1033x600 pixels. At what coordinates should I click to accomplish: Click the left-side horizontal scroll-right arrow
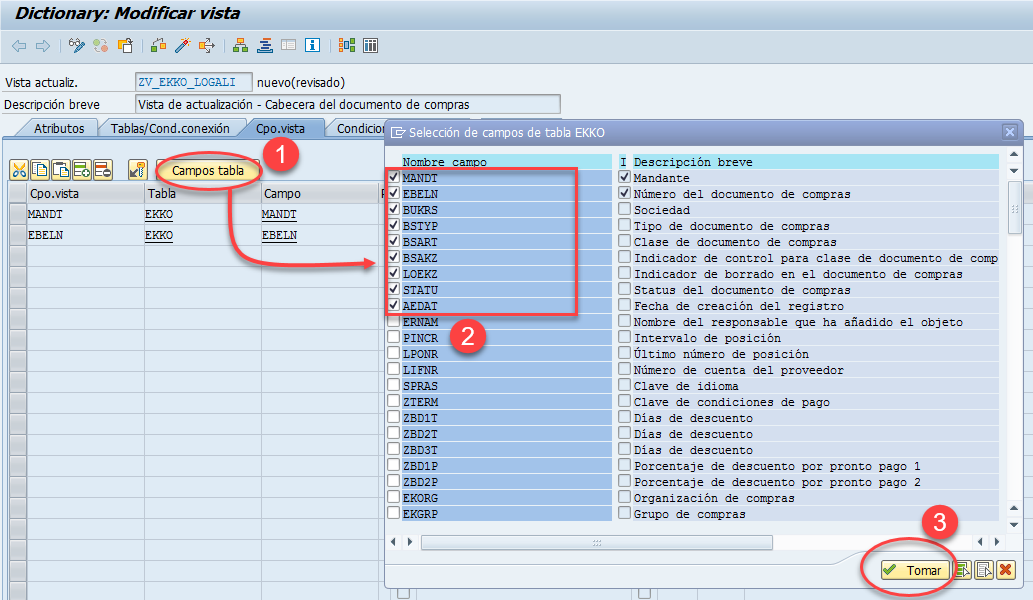(x=410, y=541)
